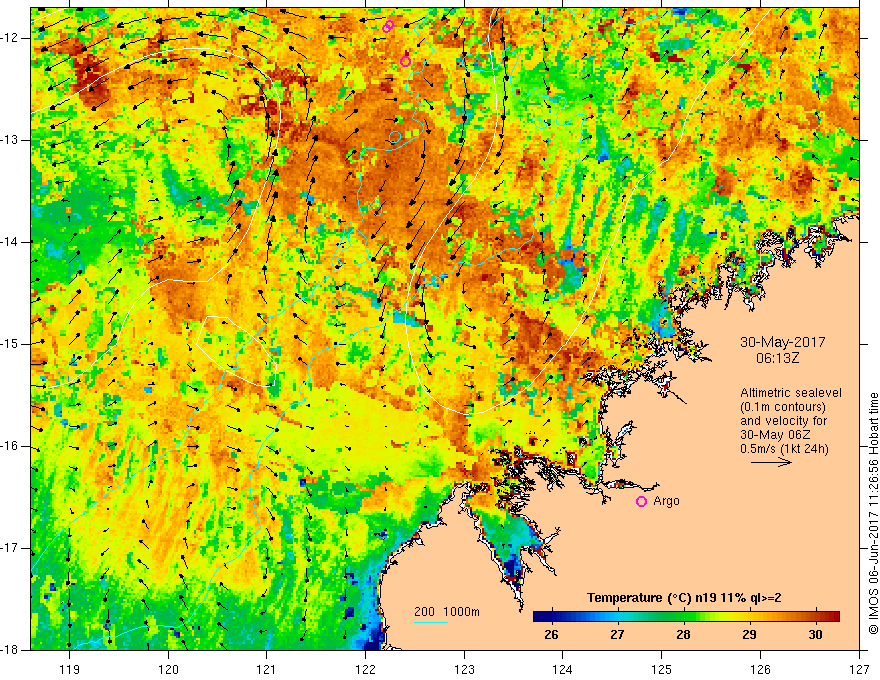Click the latitude axis label '-17'
The width and height of the screenshot is (880, 680).
pyautogui.click(x=11, y=548)
